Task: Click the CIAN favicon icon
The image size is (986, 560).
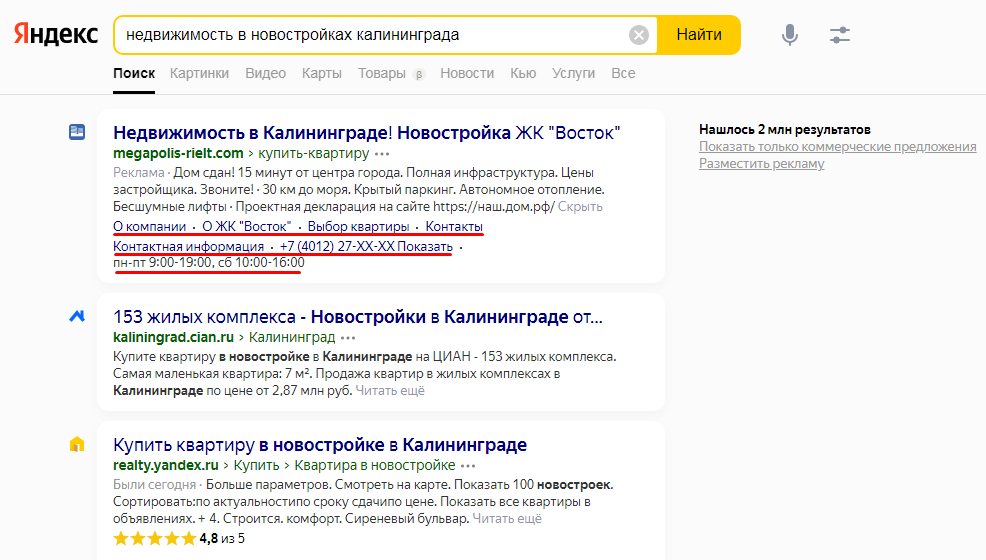Action: click(x=77, y=316)
